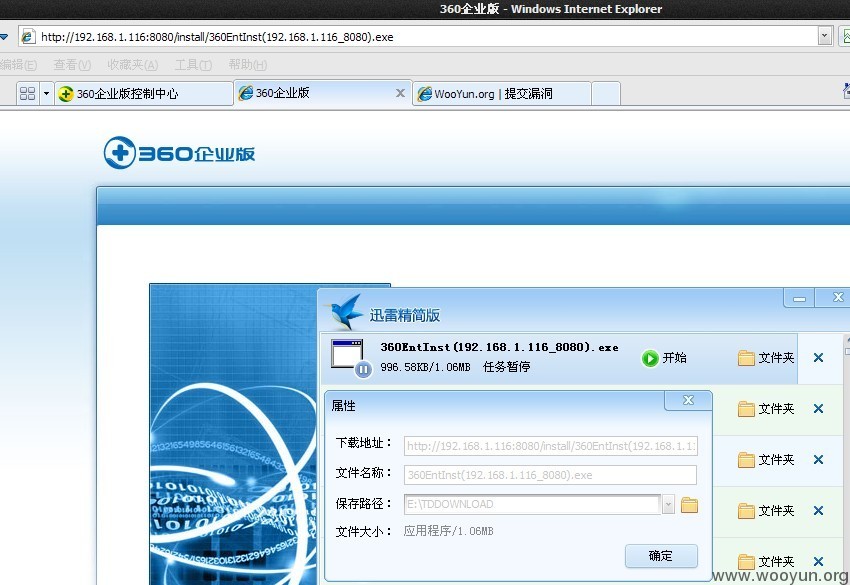Viewport: 850px width, 585px height.
Task: Click the 下载地址 URL field
Action: tap(550, 446)
